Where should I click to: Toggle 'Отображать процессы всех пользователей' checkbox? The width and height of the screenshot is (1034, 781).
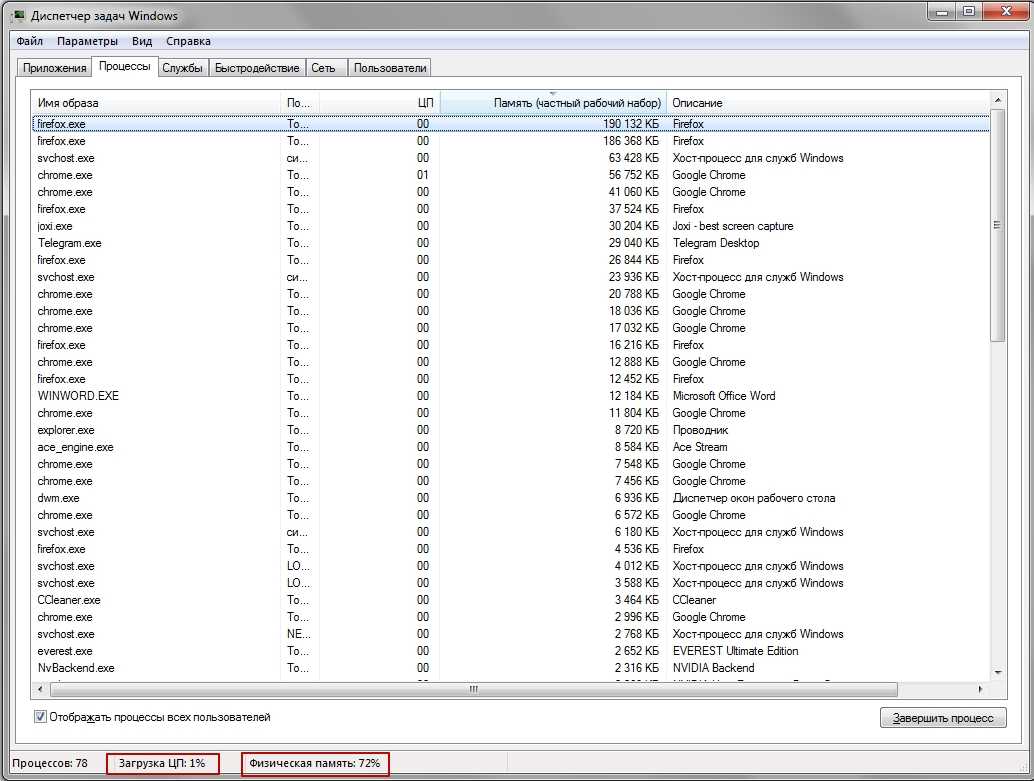click(41, 717)
